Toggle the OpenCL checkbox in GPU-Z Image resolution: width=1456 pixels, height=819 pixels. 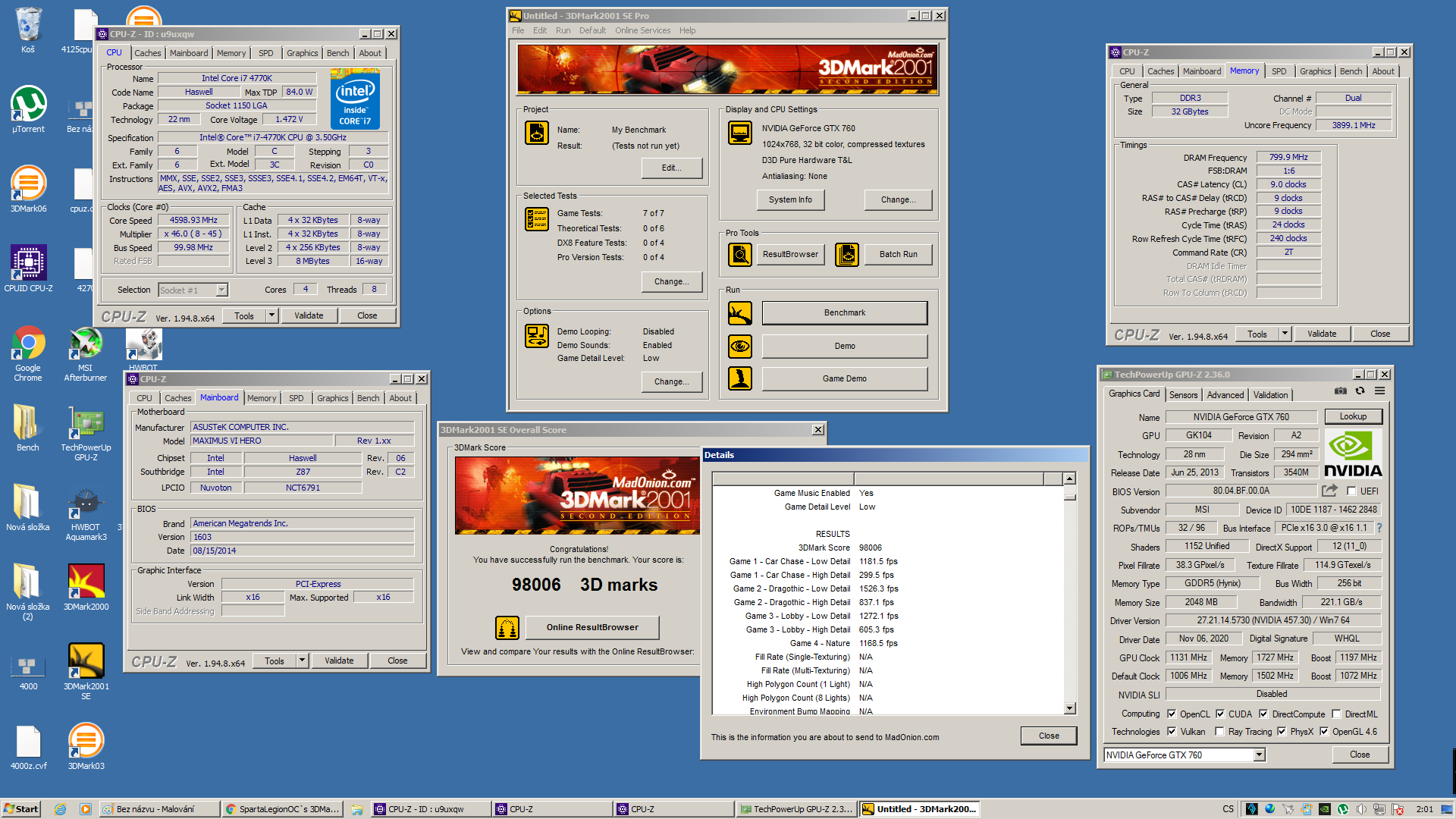pyautogui.click(x=1172, y=714)
